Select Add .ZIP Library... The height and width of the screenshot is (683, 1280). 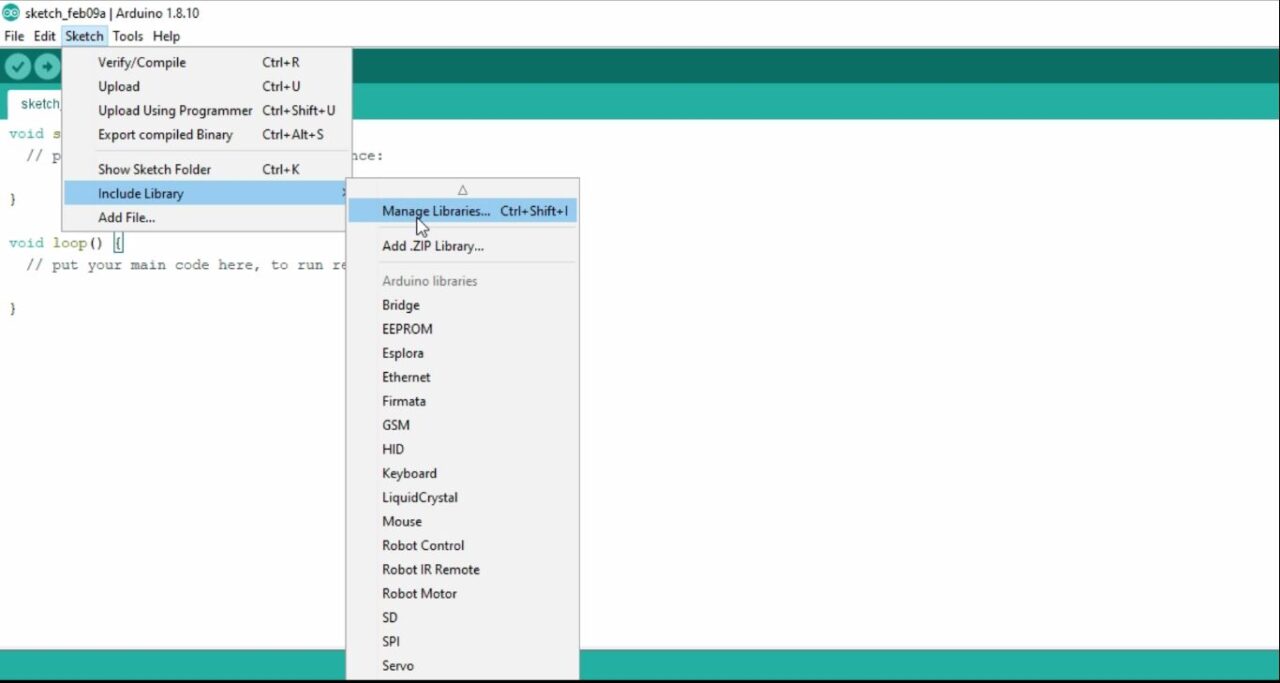[462, 245]
